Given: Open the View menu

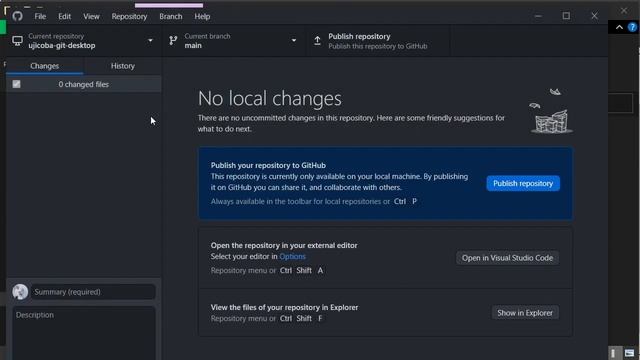Looking at the screenshot, I should coord(91,16).
